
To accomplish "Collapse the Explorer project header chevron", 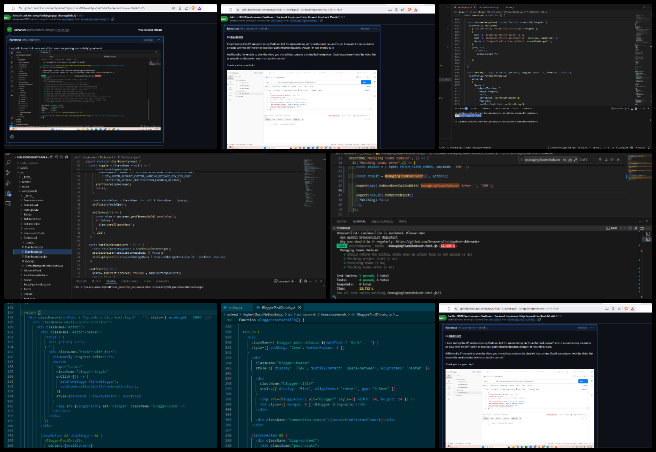I will click(x=16, y=157).
